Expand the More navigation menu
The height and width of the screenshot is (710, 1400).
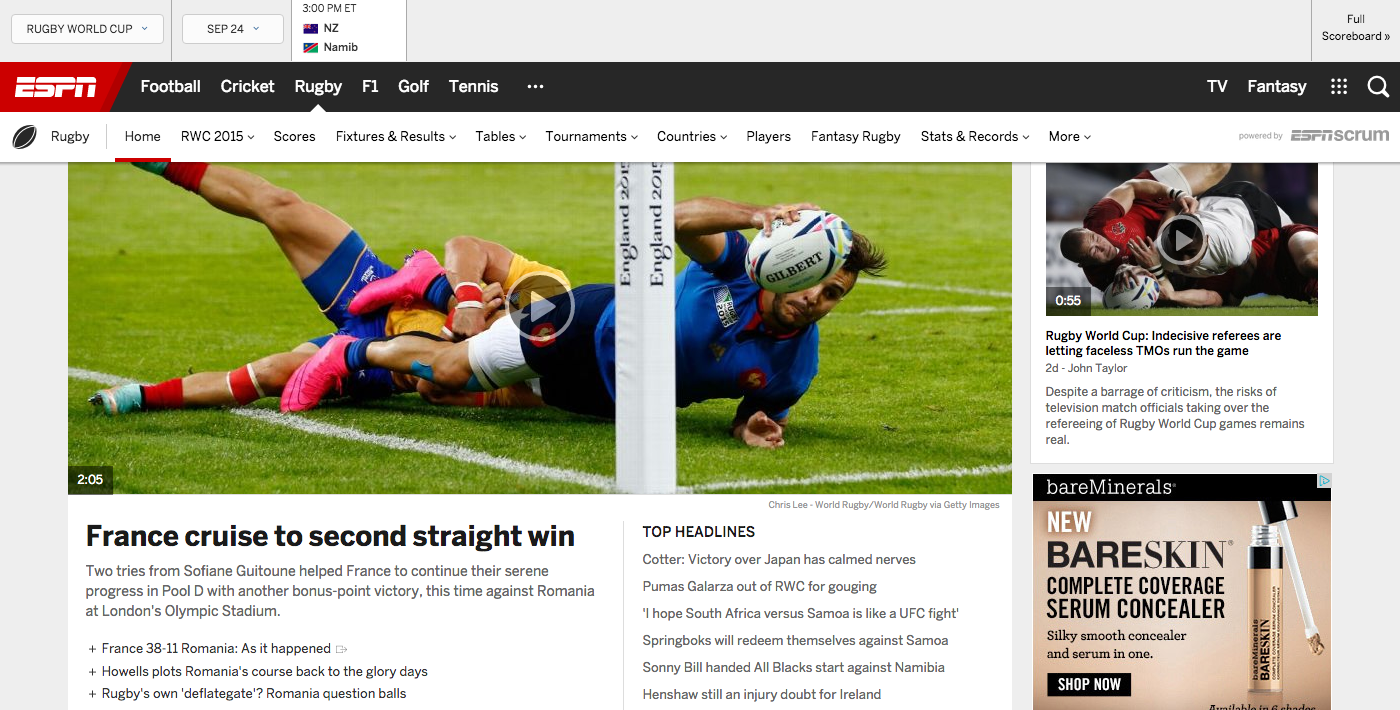1069,137
